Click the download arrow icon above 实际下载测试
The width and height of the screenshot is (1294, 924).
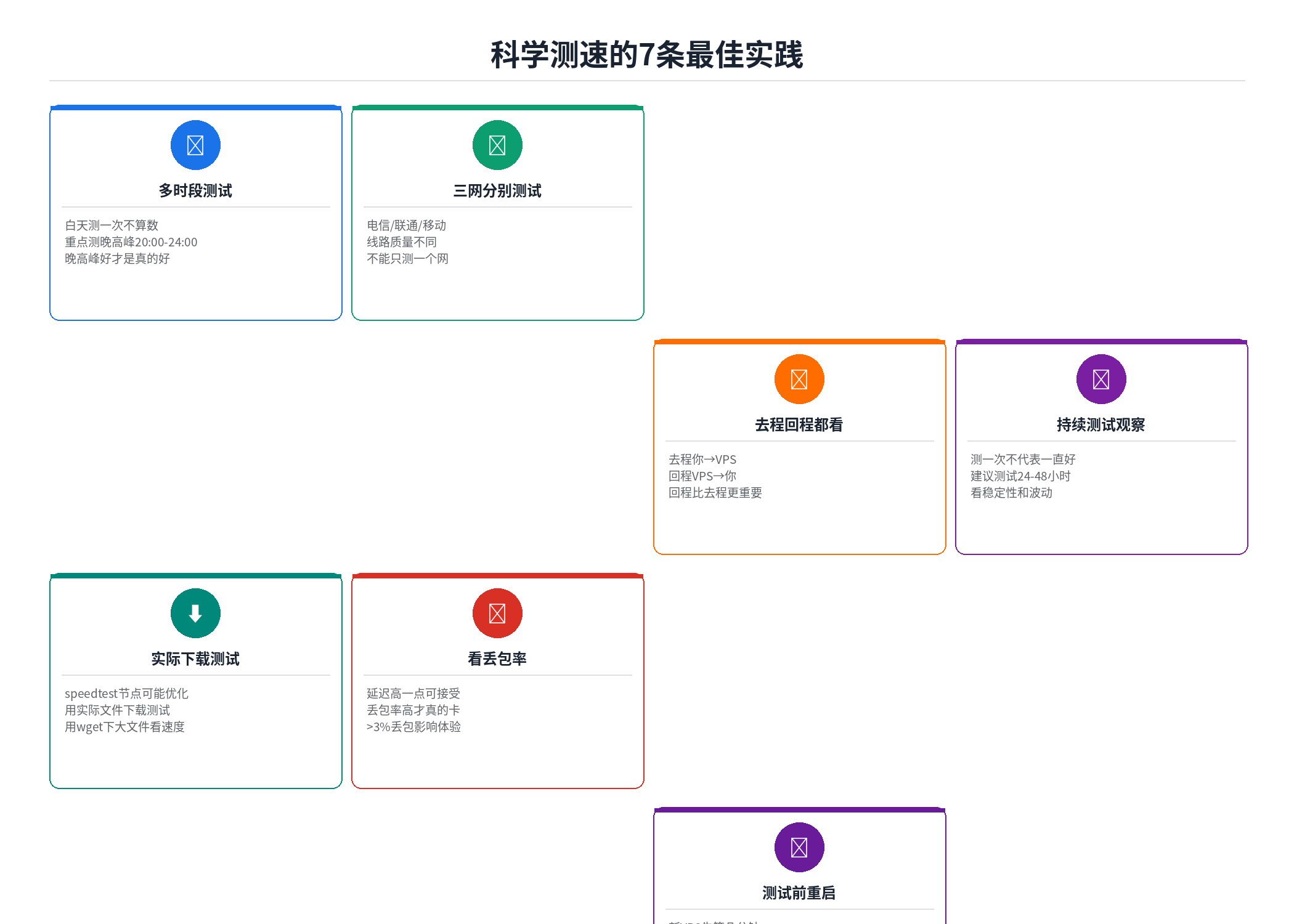click(195, 614)
